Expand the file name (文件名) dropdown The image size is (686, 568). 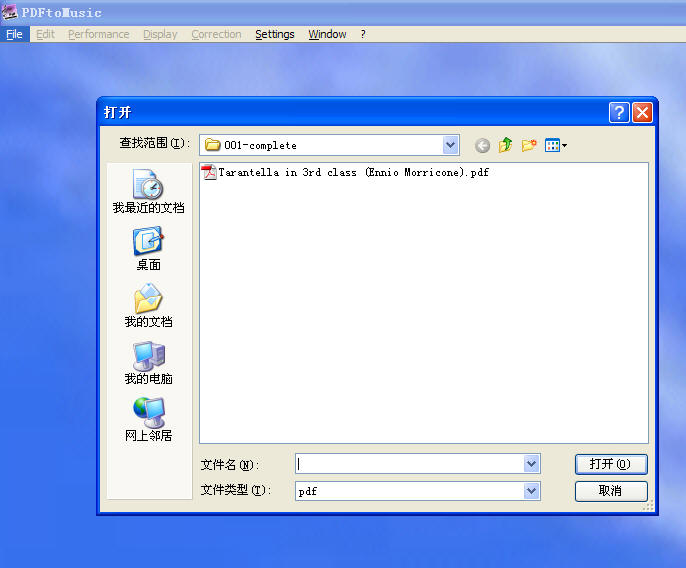tap(531, 464)
